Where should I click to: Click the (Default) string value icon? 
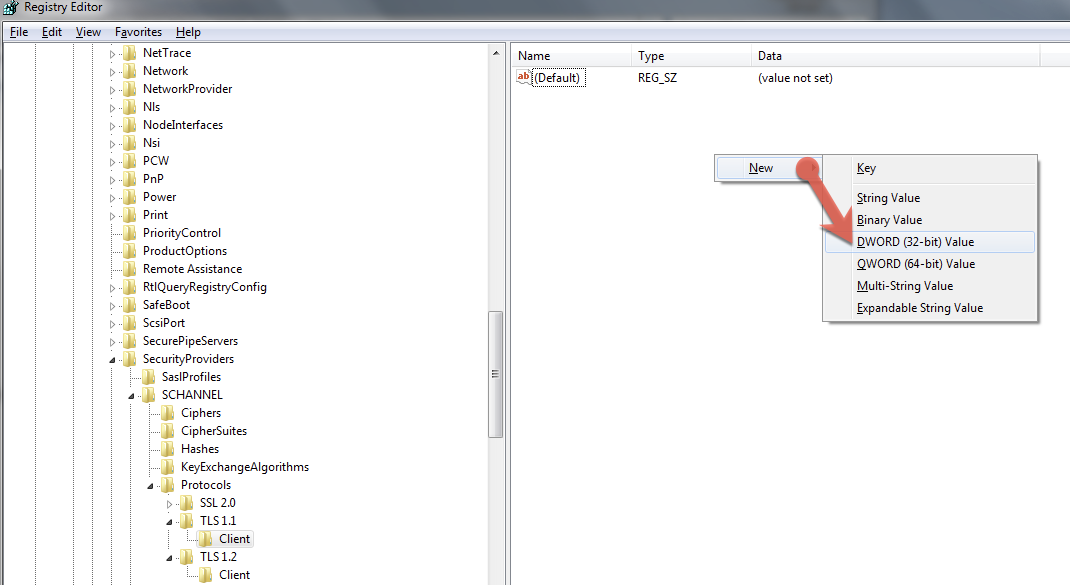point(523,78)
